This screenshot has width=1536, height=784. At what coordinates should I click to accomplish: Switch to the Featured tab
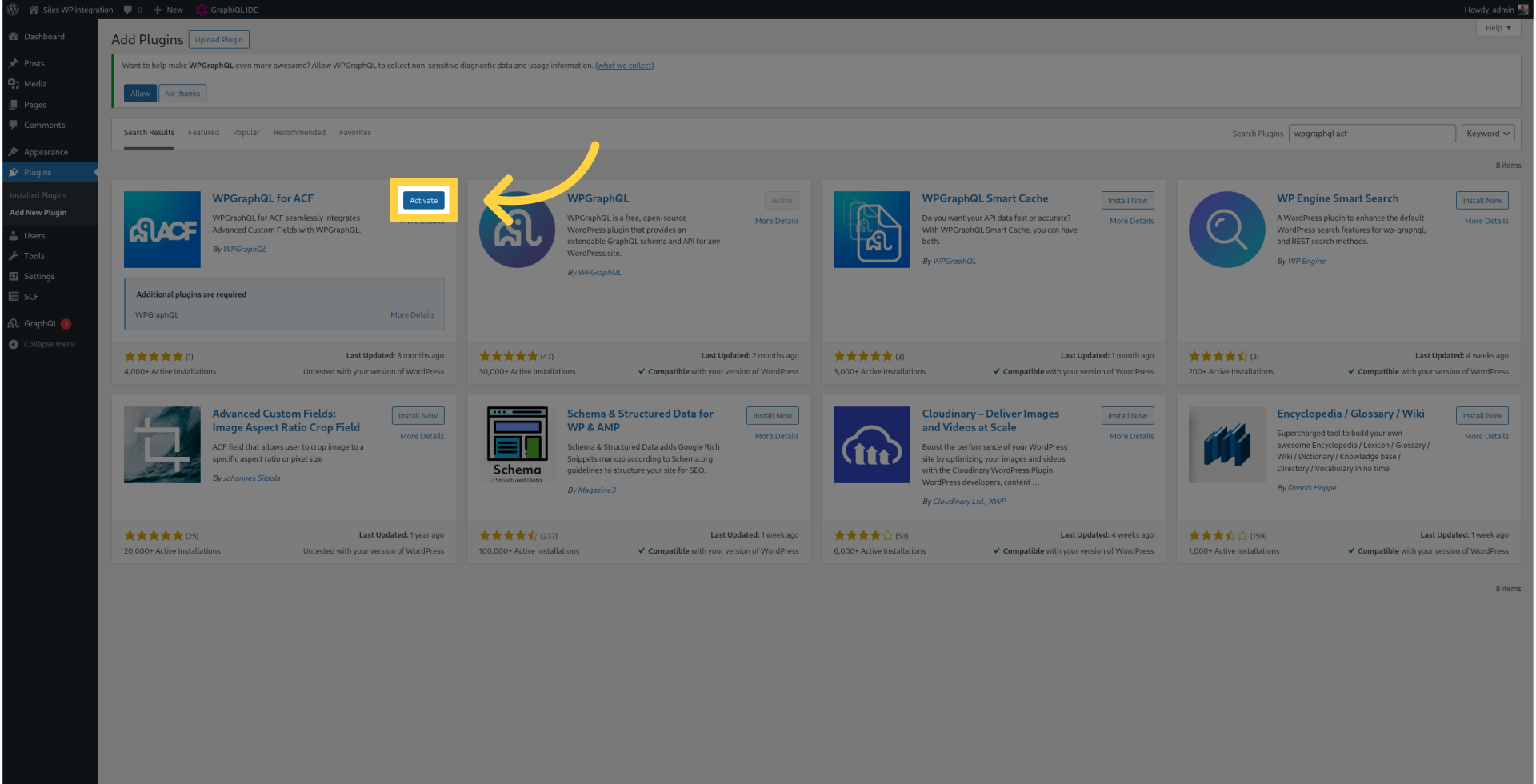(203, 133)
